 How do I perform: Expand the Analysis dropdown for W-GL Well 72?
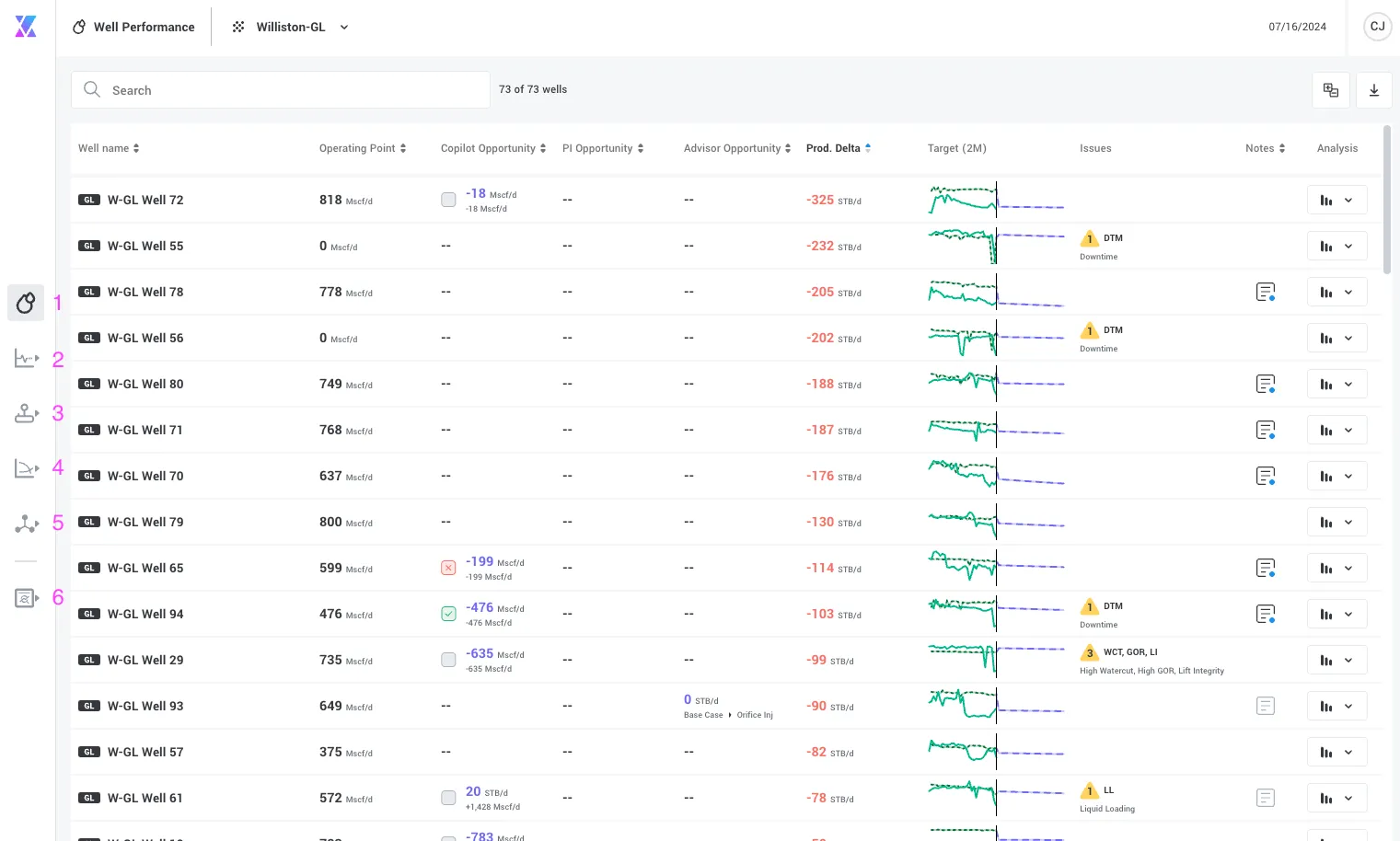(1337, 200)
